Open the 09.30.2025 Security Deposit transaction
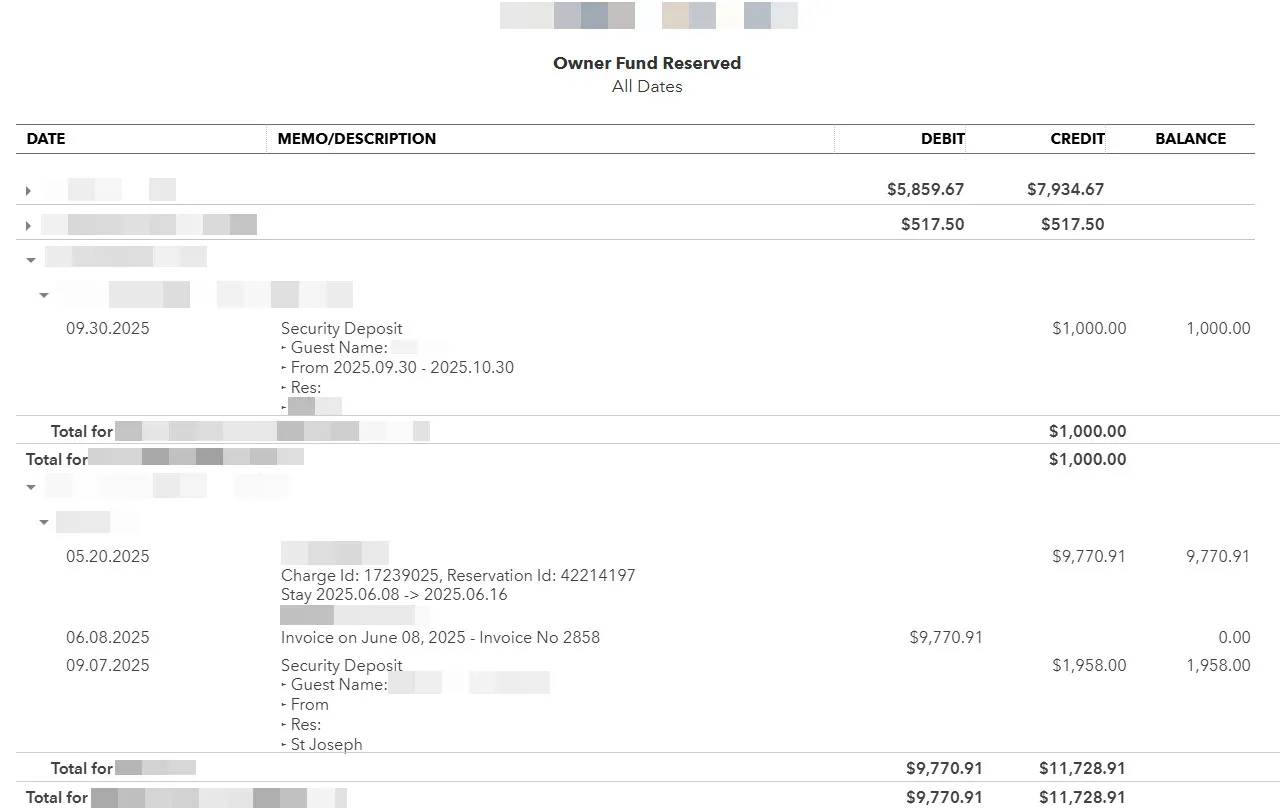 (x=342, y=328)
